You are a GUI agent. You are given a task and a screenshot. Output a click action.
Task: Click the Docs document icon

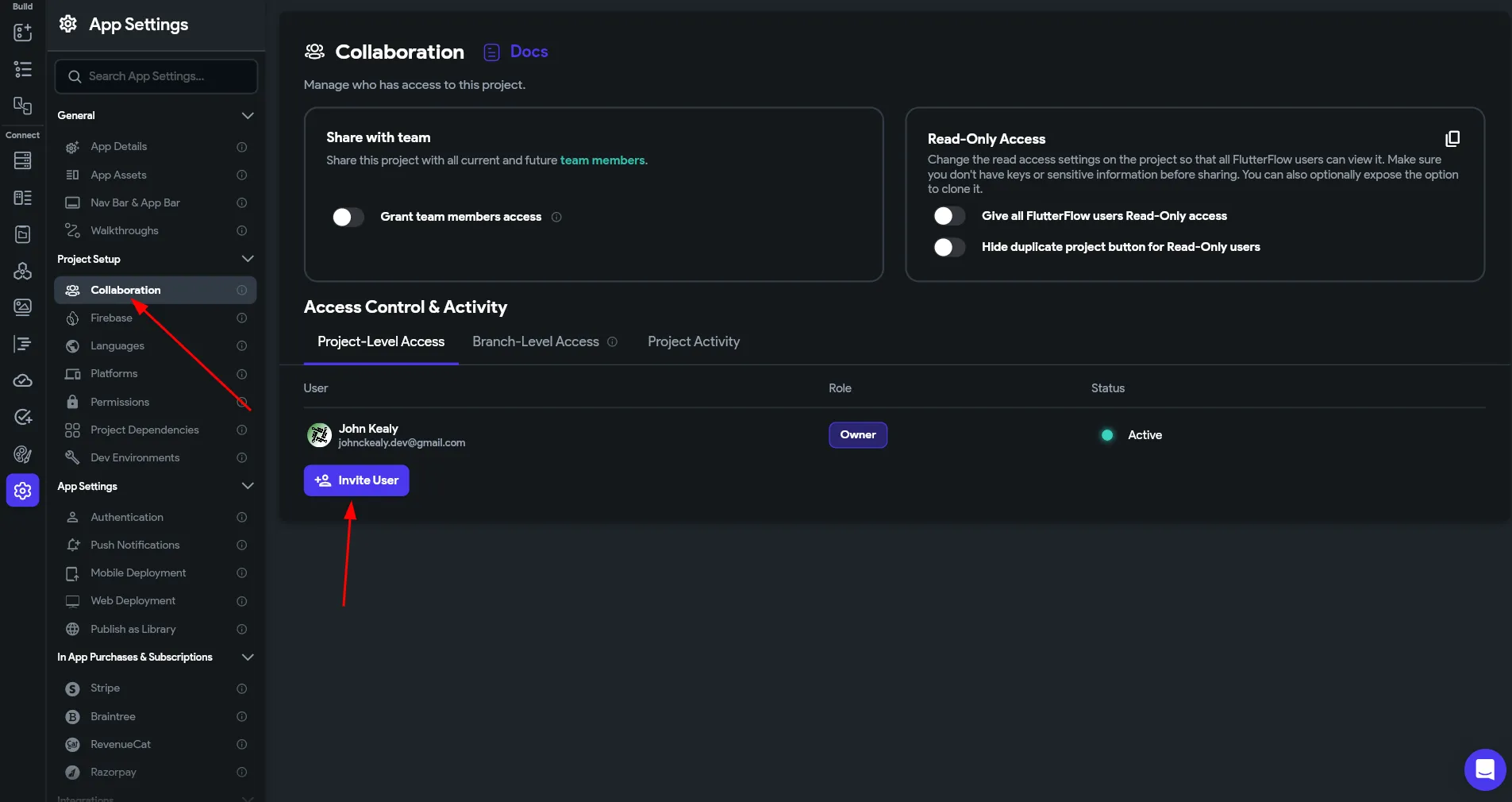click(x=492, y=52)
